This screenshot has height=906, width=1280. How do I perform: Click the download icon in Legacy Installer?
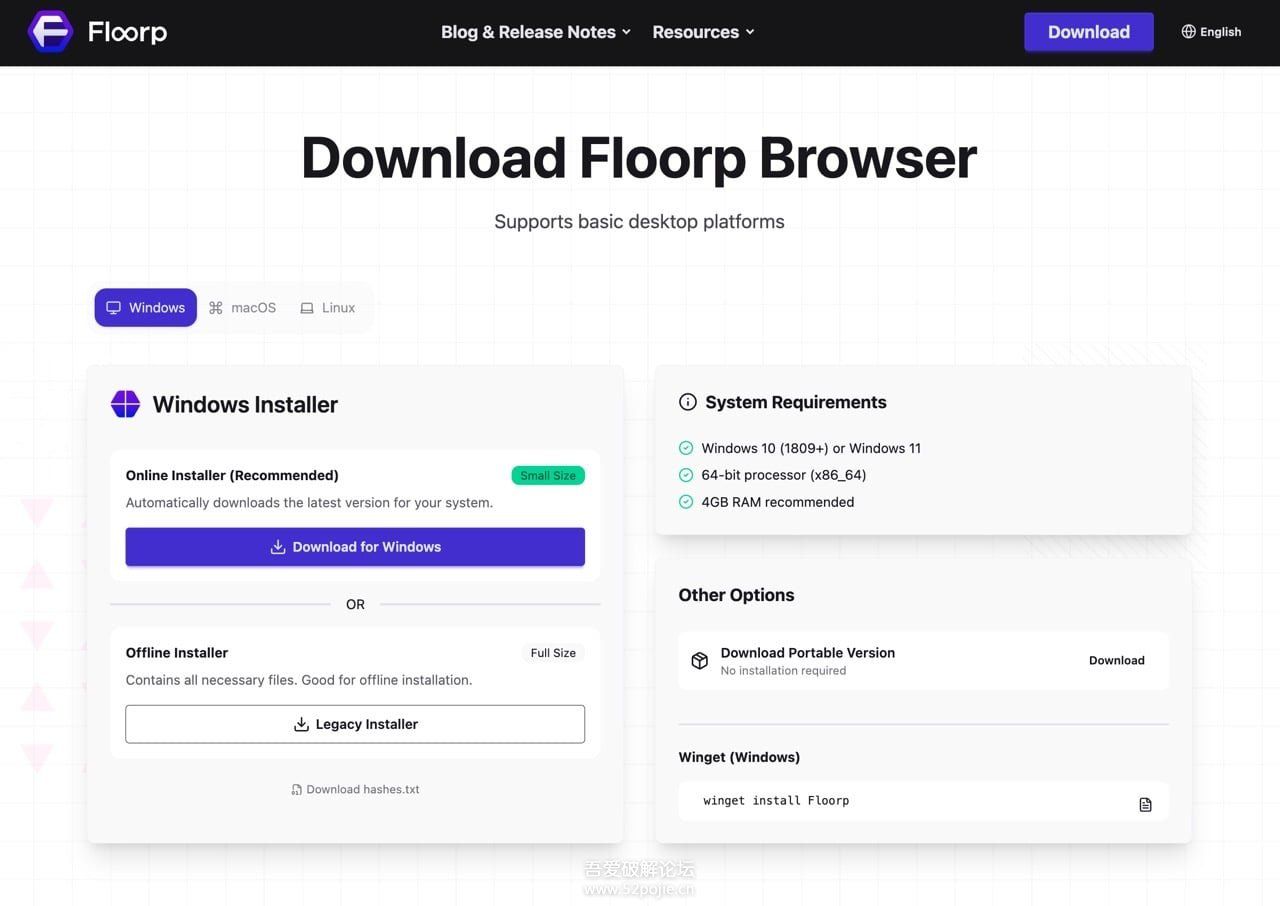(x=301, y=724)
